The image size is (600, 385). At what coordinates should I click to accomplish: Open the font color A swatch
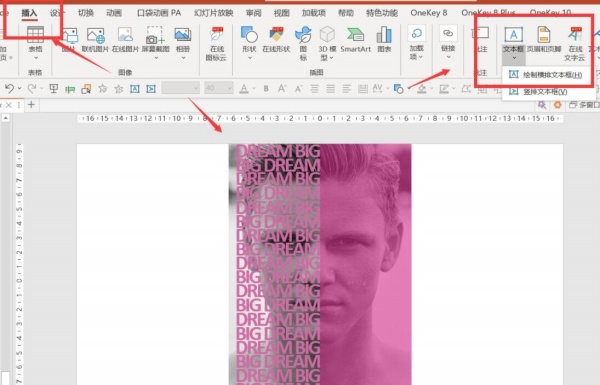coord(244,89)
